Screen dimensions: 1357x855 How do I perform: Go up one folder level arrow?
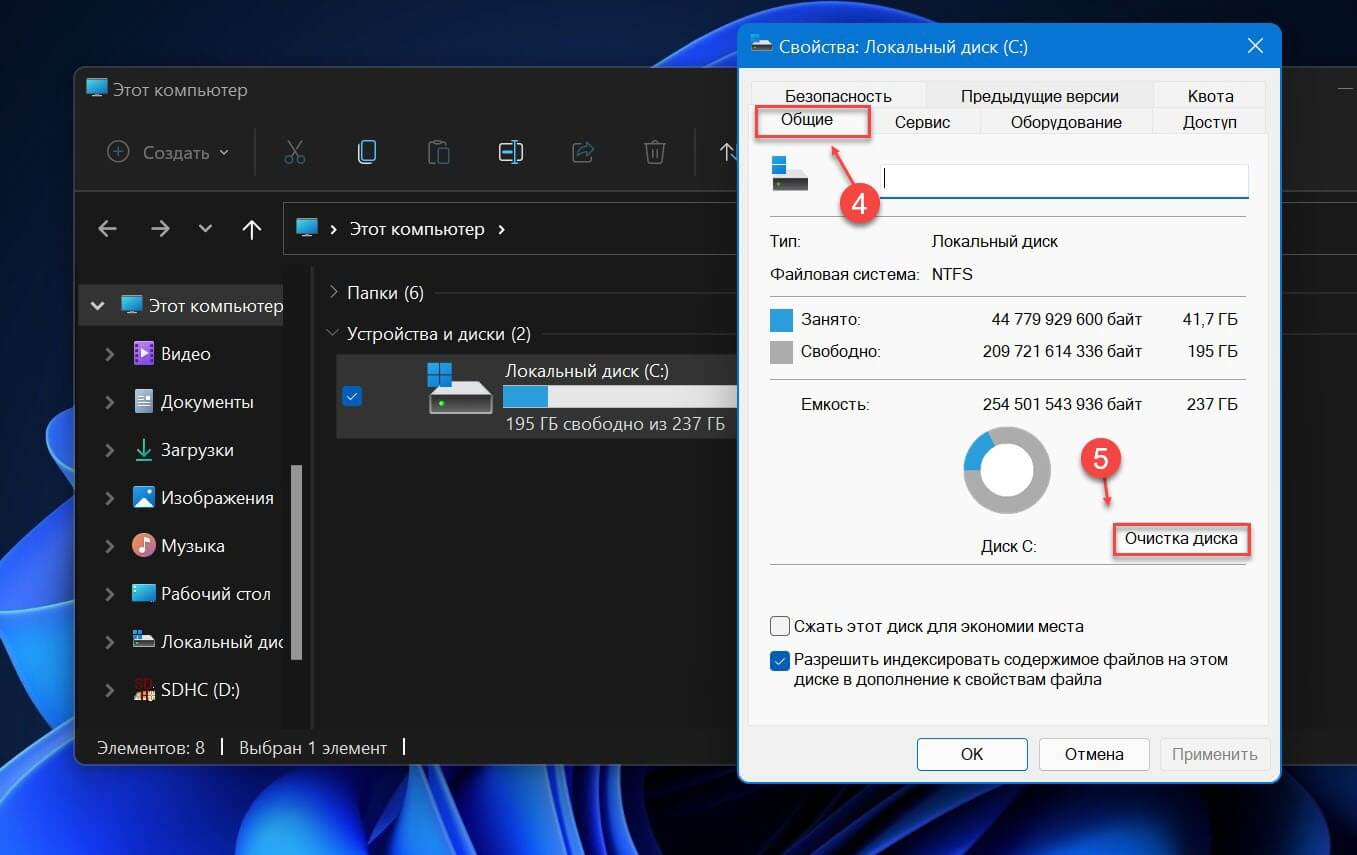tap(252, 229)
